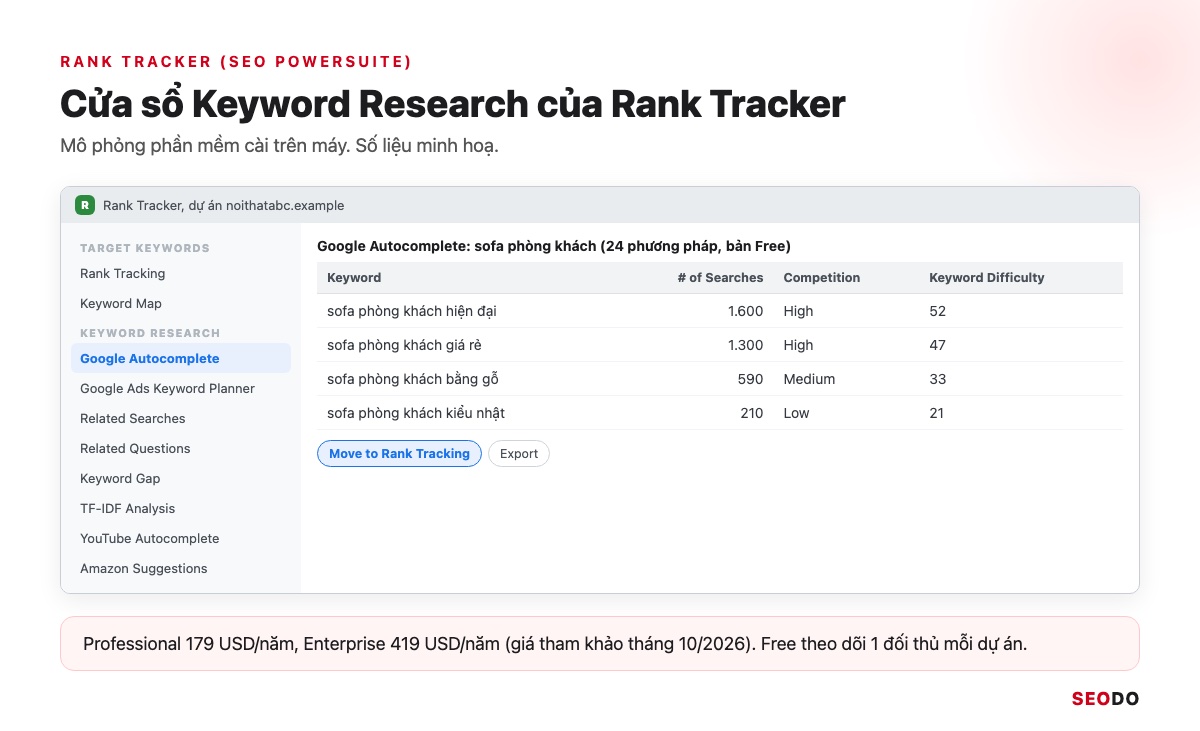
Task: Sort by Competition column header
Action: (821, 277)
